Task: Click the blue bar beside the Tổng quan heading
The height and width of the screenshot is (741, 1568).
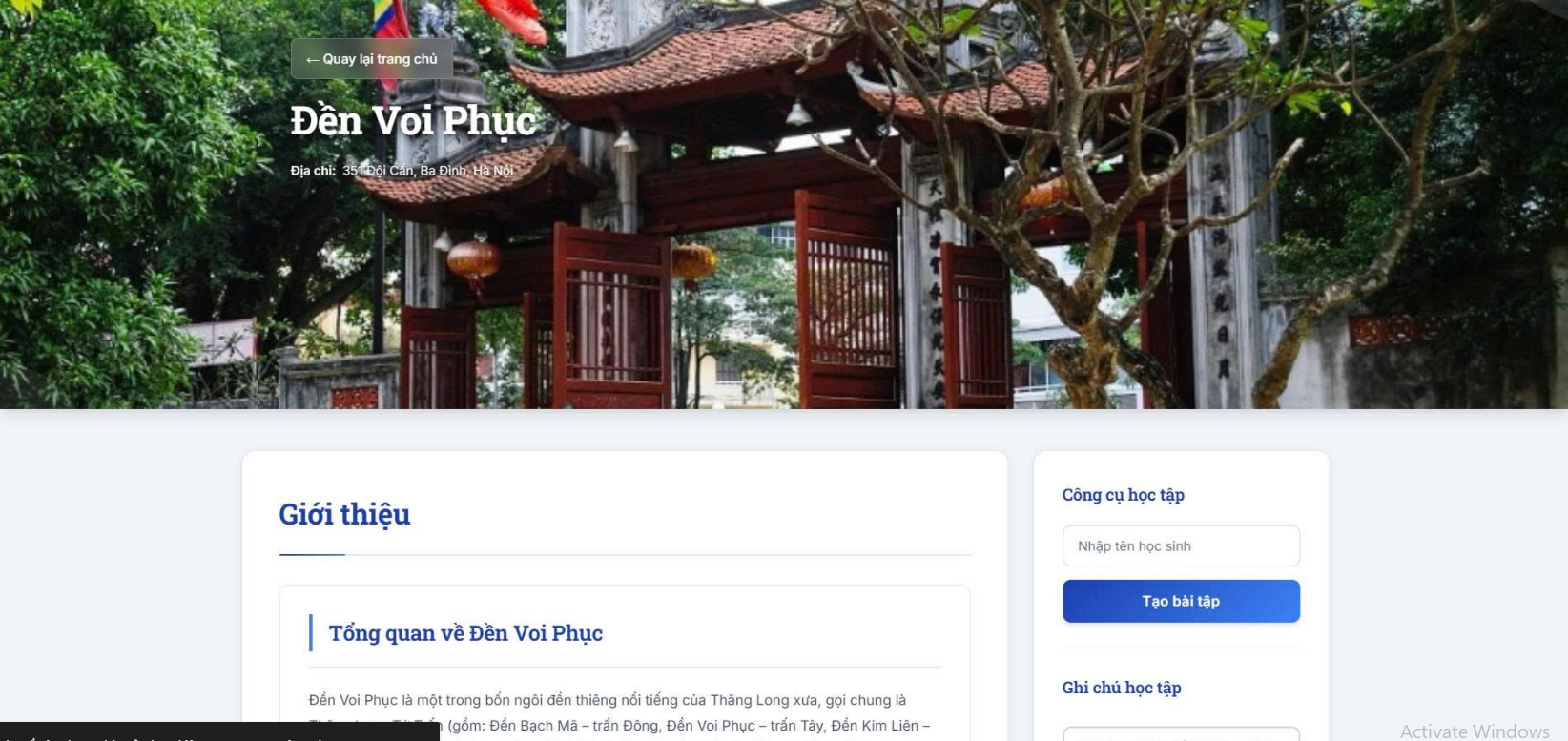Action: click(x=311, y=633)
